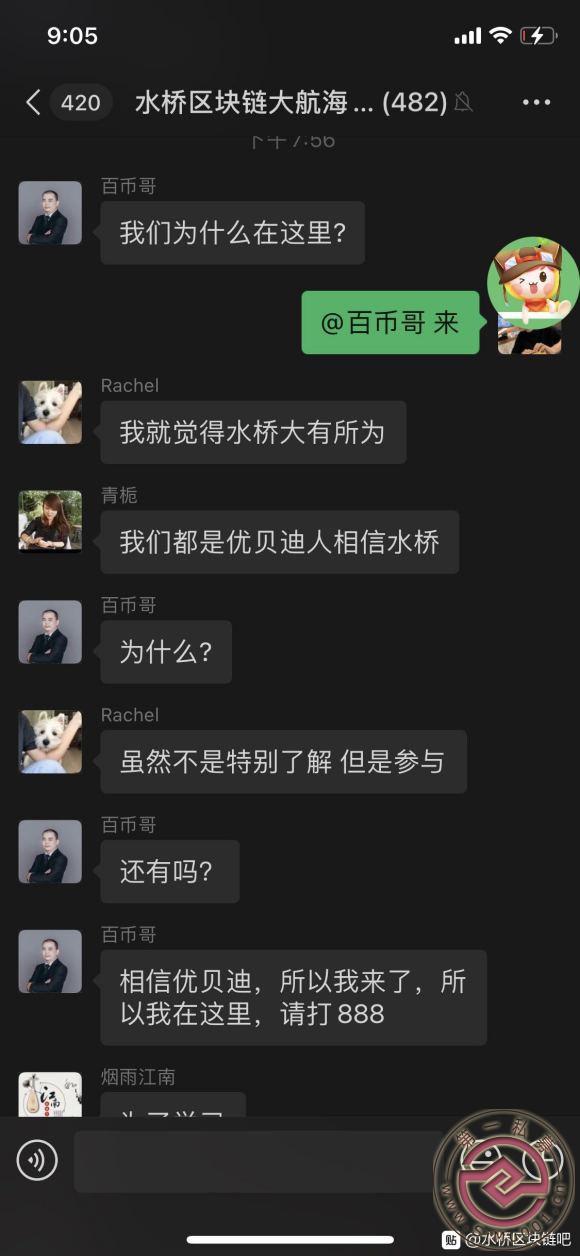Tap message 虽然不是特别了解 但是参与

283,762
